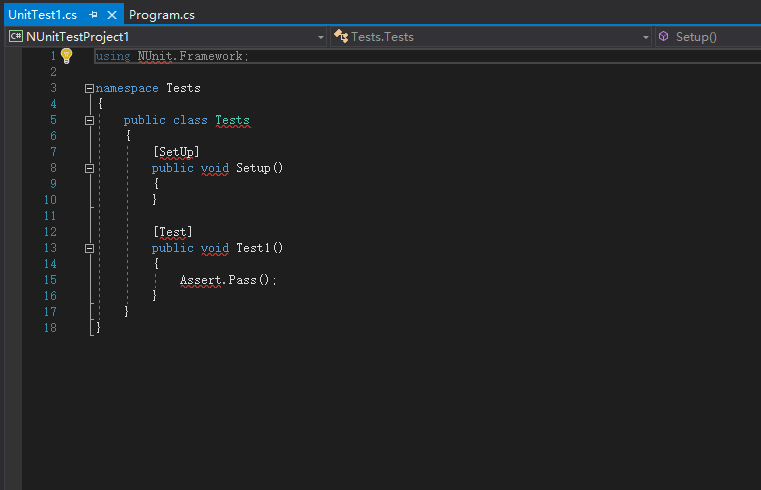Click the Setup() method name in code
The image size is (761, 490).
[x=260, y=168]
